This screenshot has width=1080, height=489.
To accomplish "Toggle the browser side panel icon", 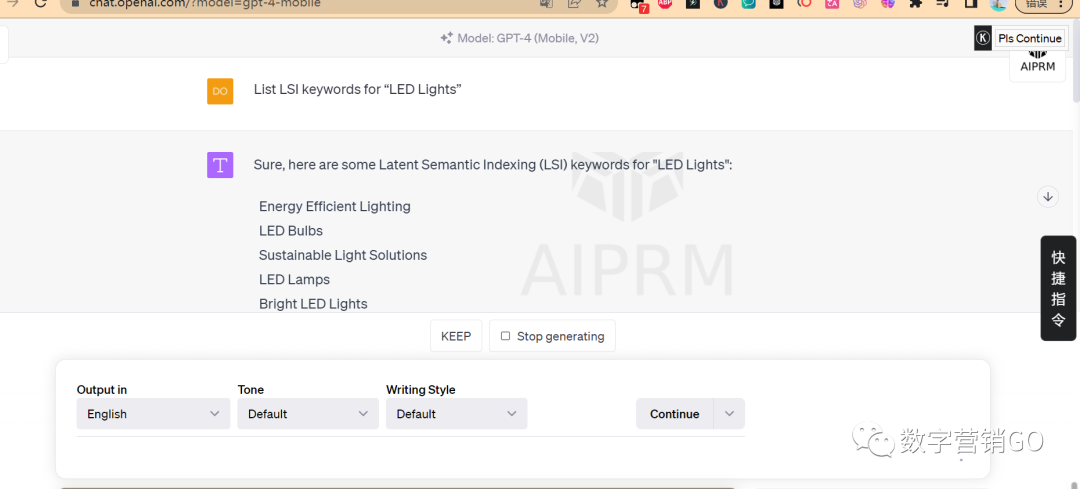I will 970,3.
